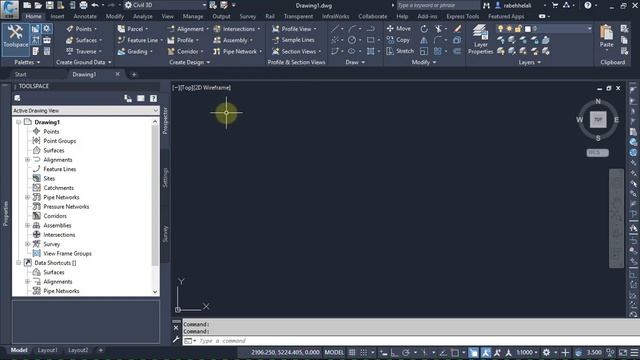Toggle object snap in status bar
Screen dimensions: 640x360
tap(455, 352)
